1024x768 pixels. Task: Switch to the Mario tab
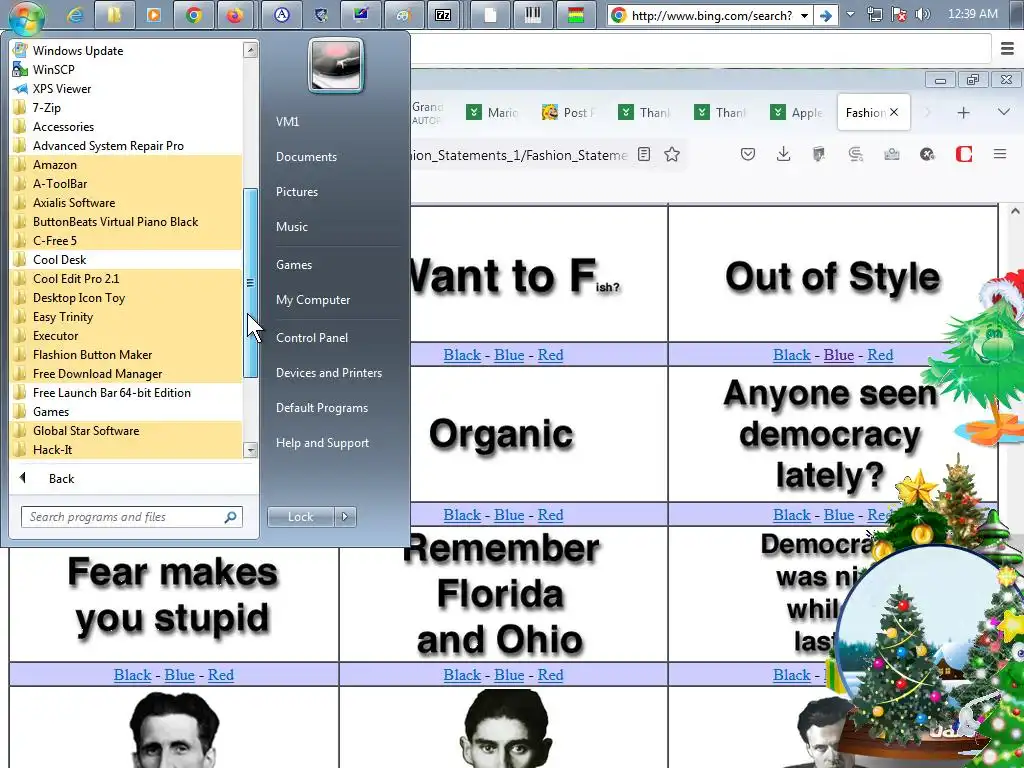pyautogui.click(x=493, y=112)
